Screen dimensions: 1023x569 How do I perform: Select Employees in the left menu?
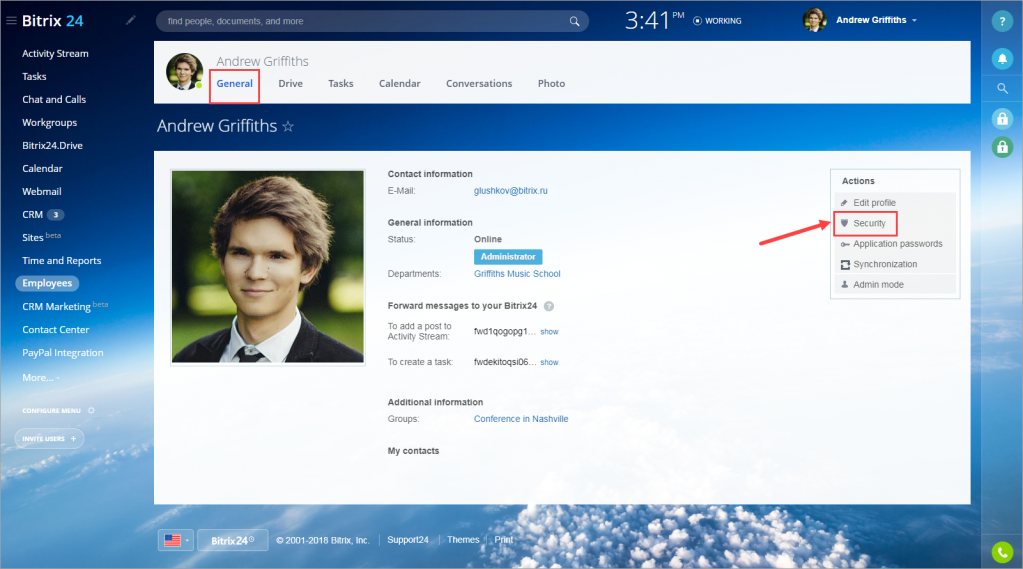tap(47, 283)
